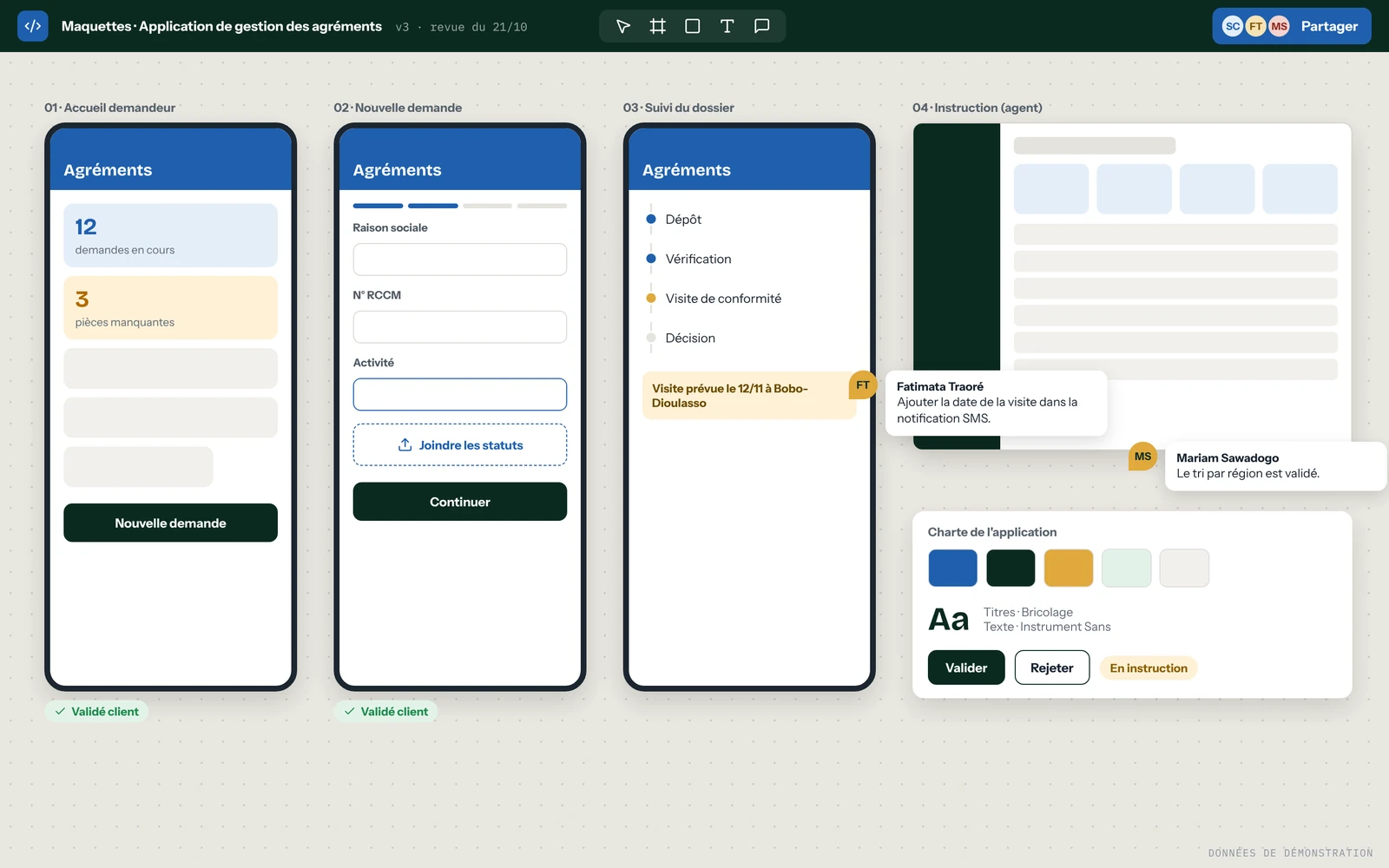Select the amber yellow color swatch

click(x=1069, y=568)
